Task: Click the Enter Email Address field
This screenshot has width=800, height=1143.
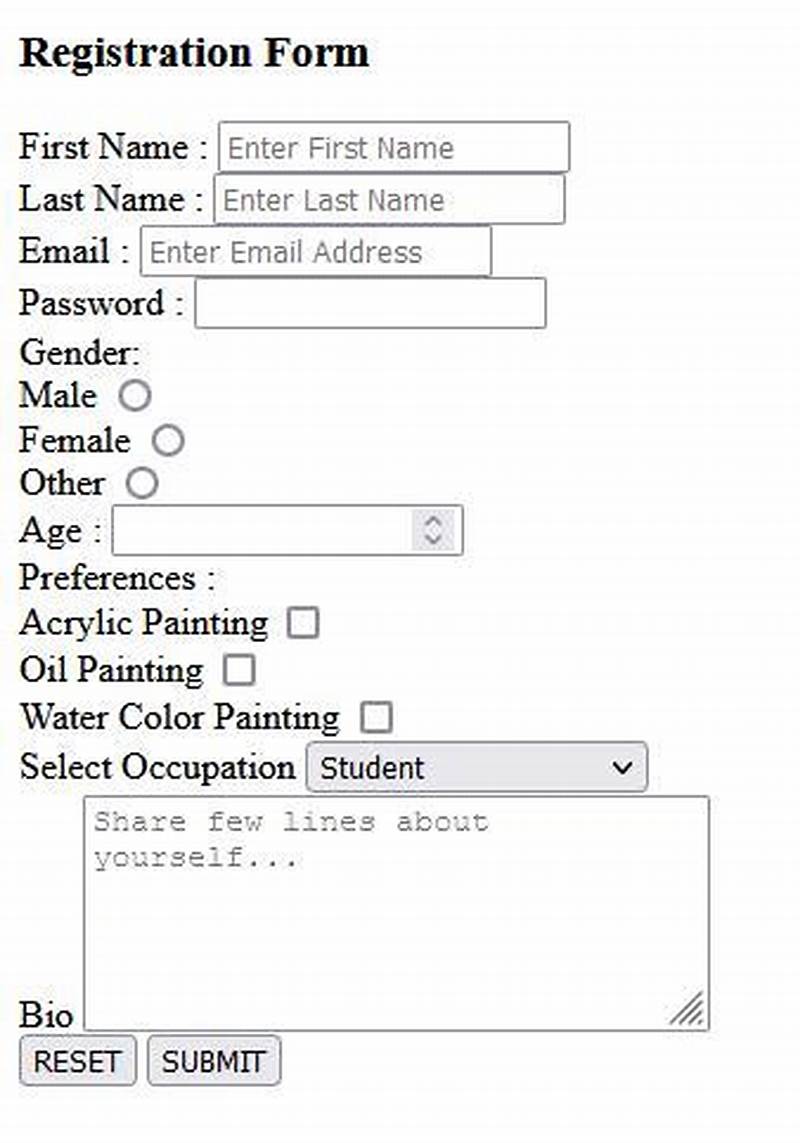Action: tap(315, 251)
